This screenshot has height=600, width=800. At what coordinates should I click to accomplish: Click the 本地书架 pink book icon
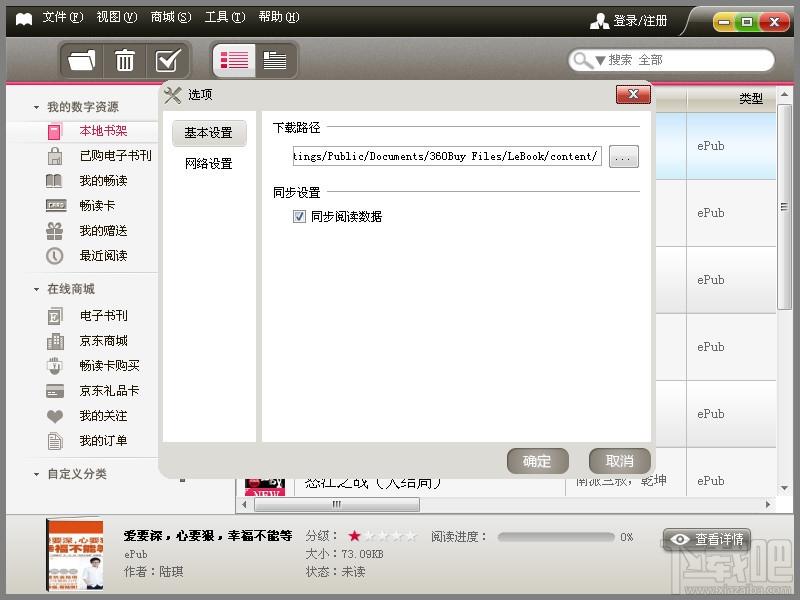pos(54,132)
